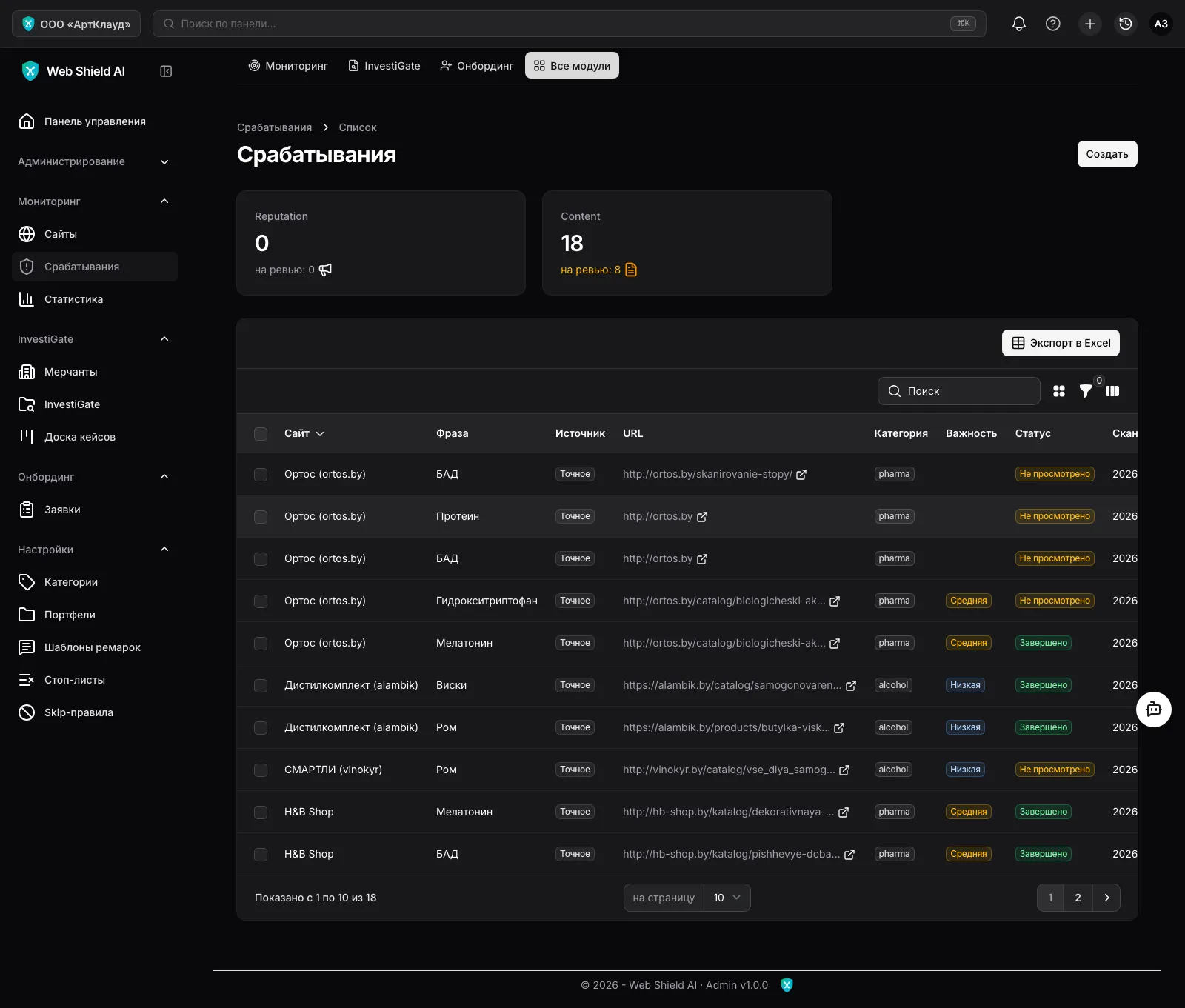Viewport: 1185px width, 1008px height.
Task: Open the per-page count dropdown
Action: 727,898
